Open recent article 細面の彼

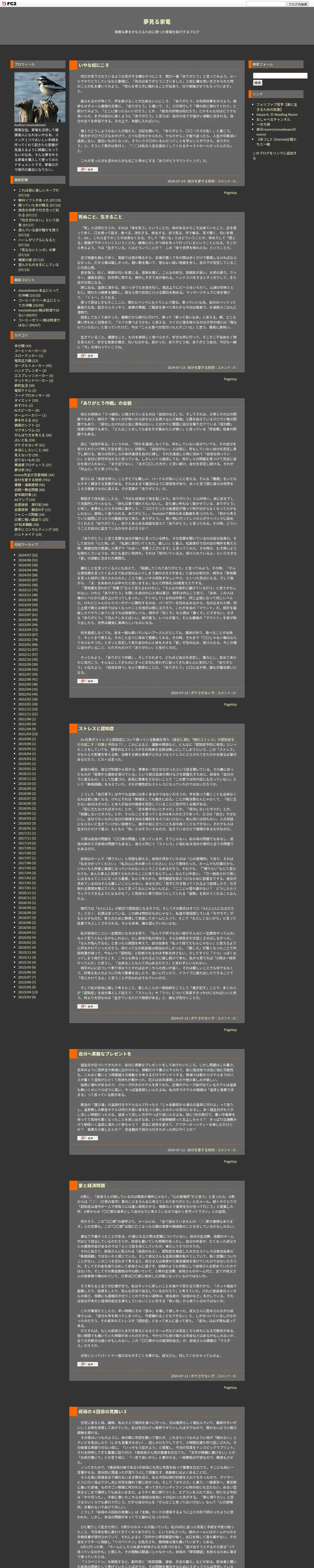click(x=31, y=260)
